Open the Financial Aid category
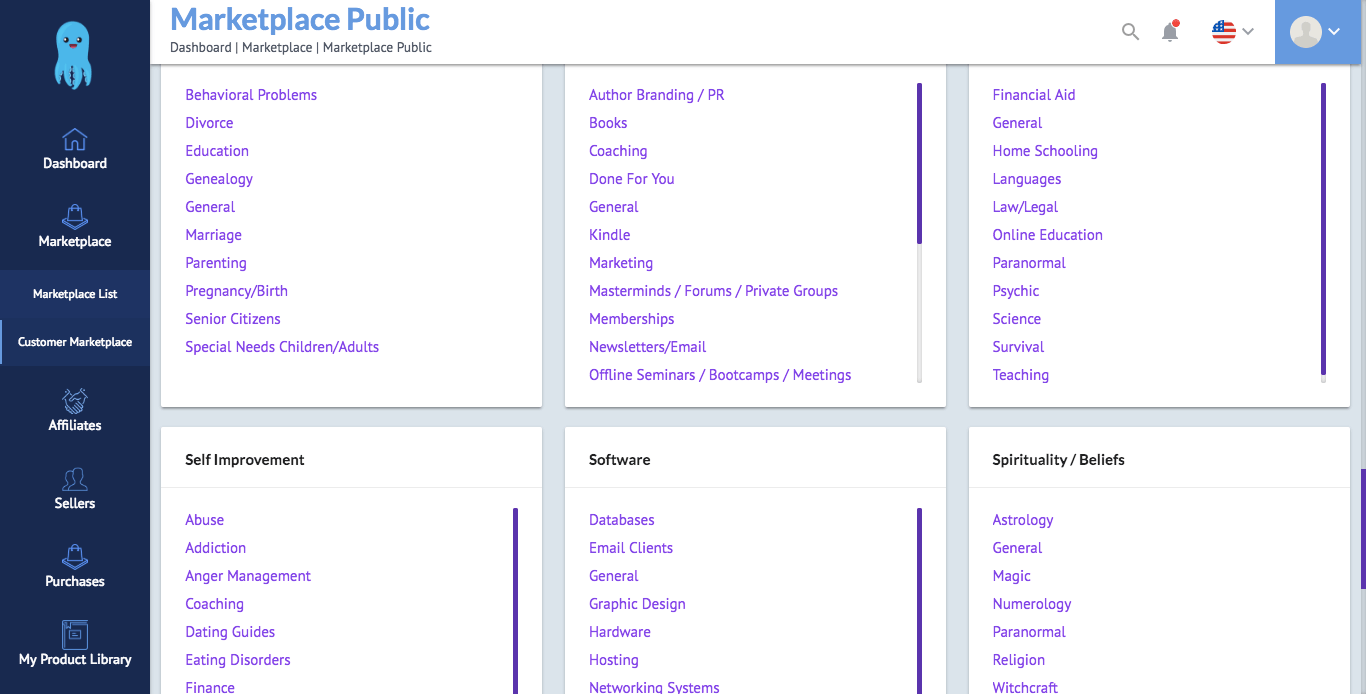This screenshot has height=694, width=1366. pyautogui.click(x=1034, y=95)
